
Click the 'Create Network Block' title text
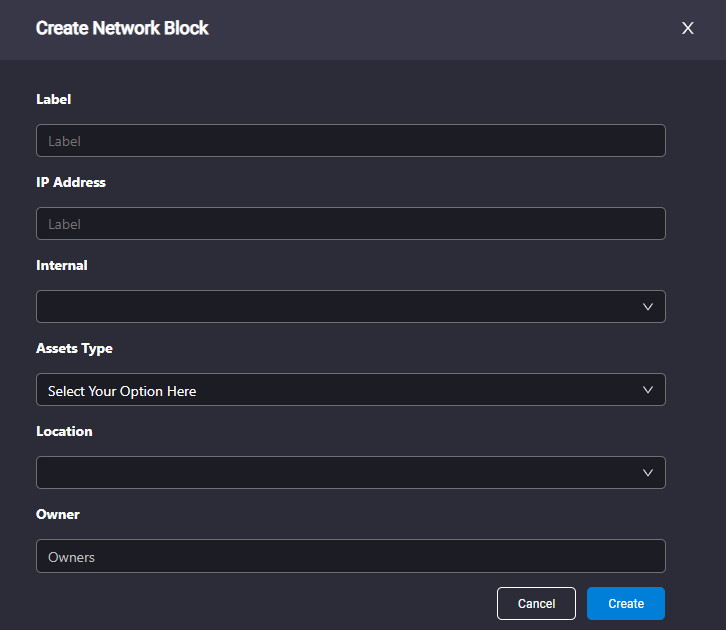coord(122,28)
